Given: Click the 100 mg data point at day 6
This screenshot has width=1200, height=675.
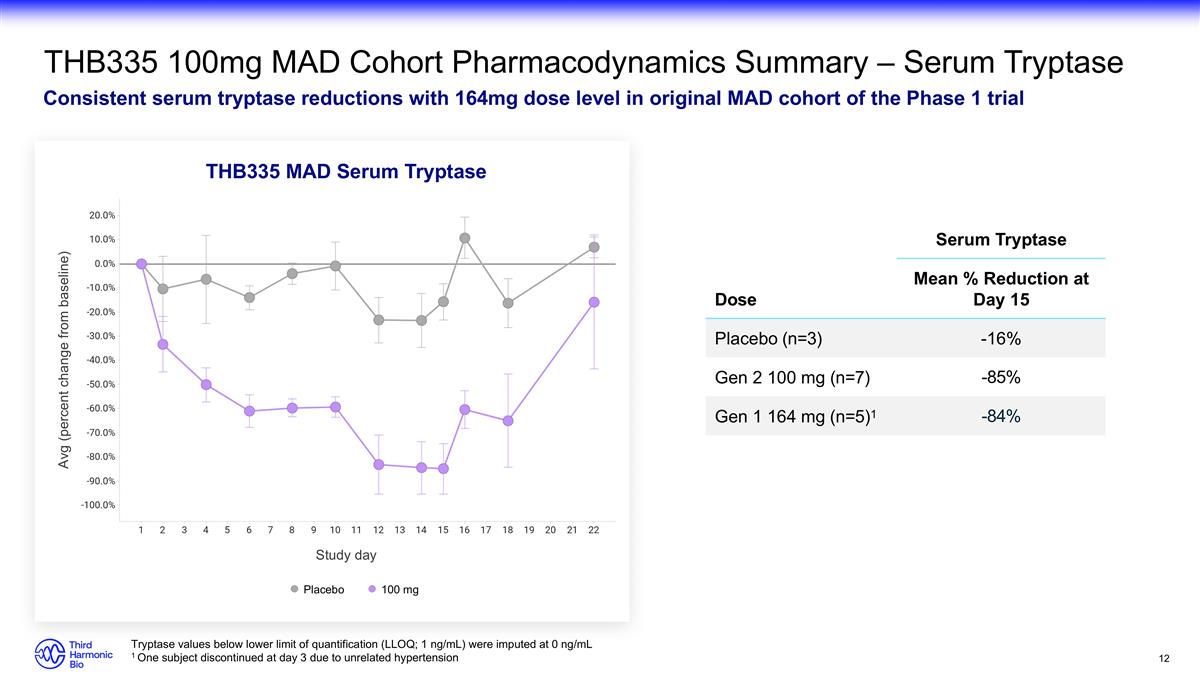Looking at the screenshot, I should click(x=249, y=411).
